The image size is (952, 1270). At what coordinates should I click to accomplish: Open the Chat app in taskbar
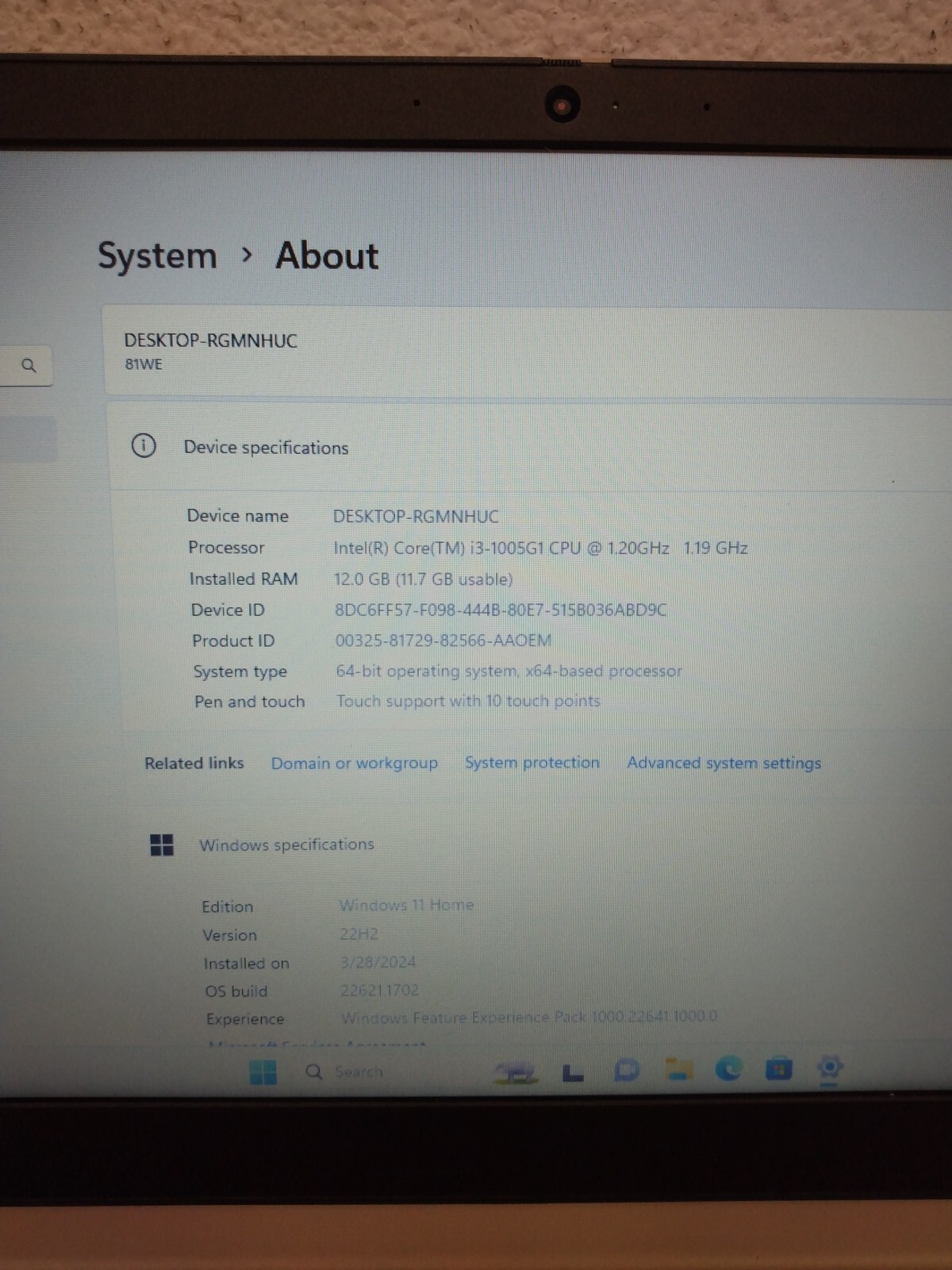pos(627,1071)
